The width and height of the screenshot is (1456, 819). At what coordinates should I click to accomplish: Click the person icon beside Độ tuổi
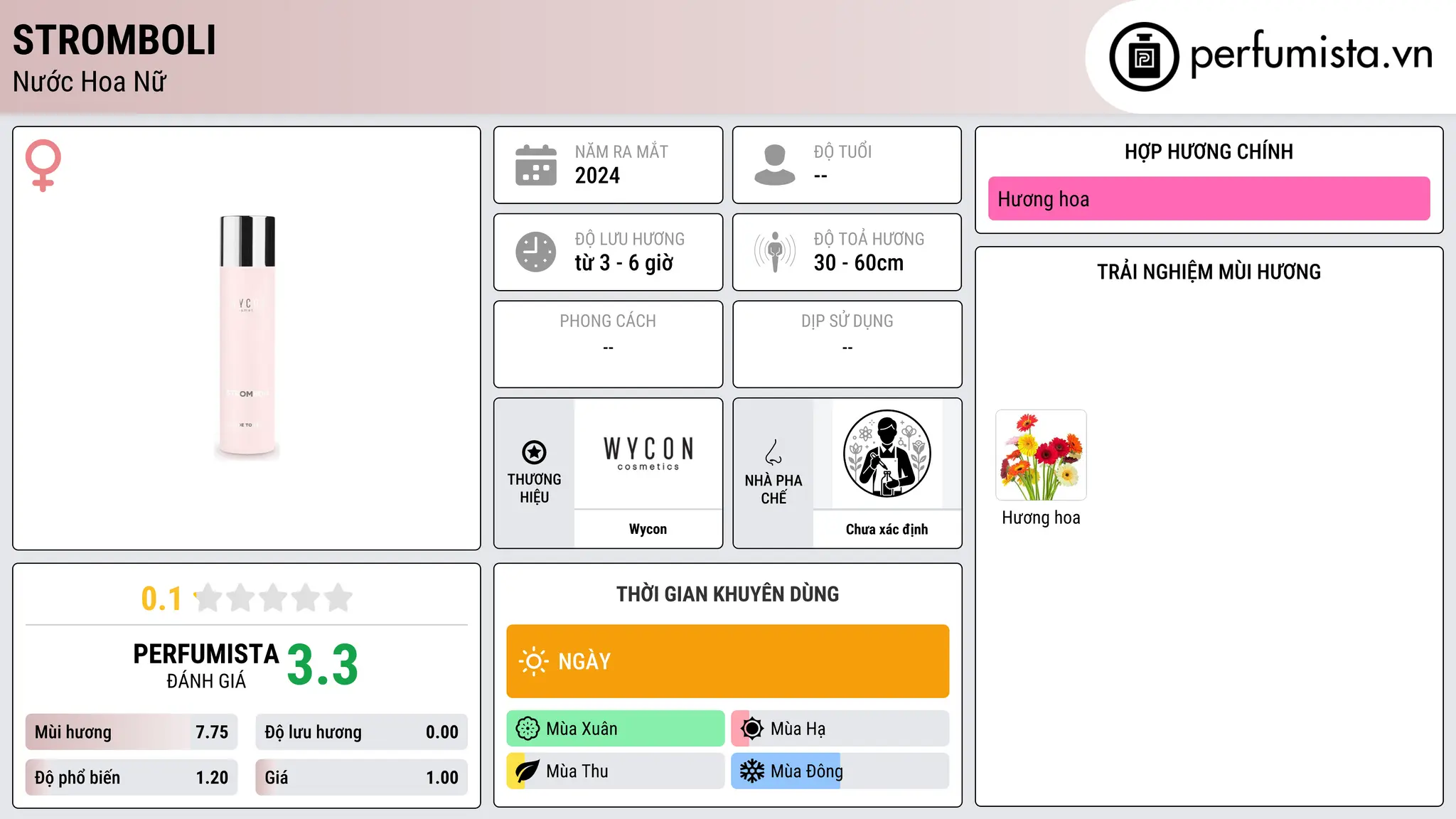coord(775,165)
